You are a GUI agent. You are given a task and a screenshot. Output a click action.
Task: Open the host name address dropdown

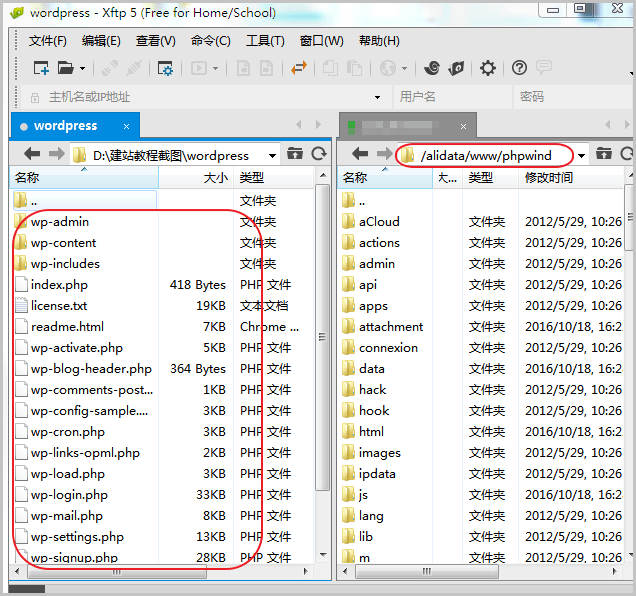click(377, 97)
